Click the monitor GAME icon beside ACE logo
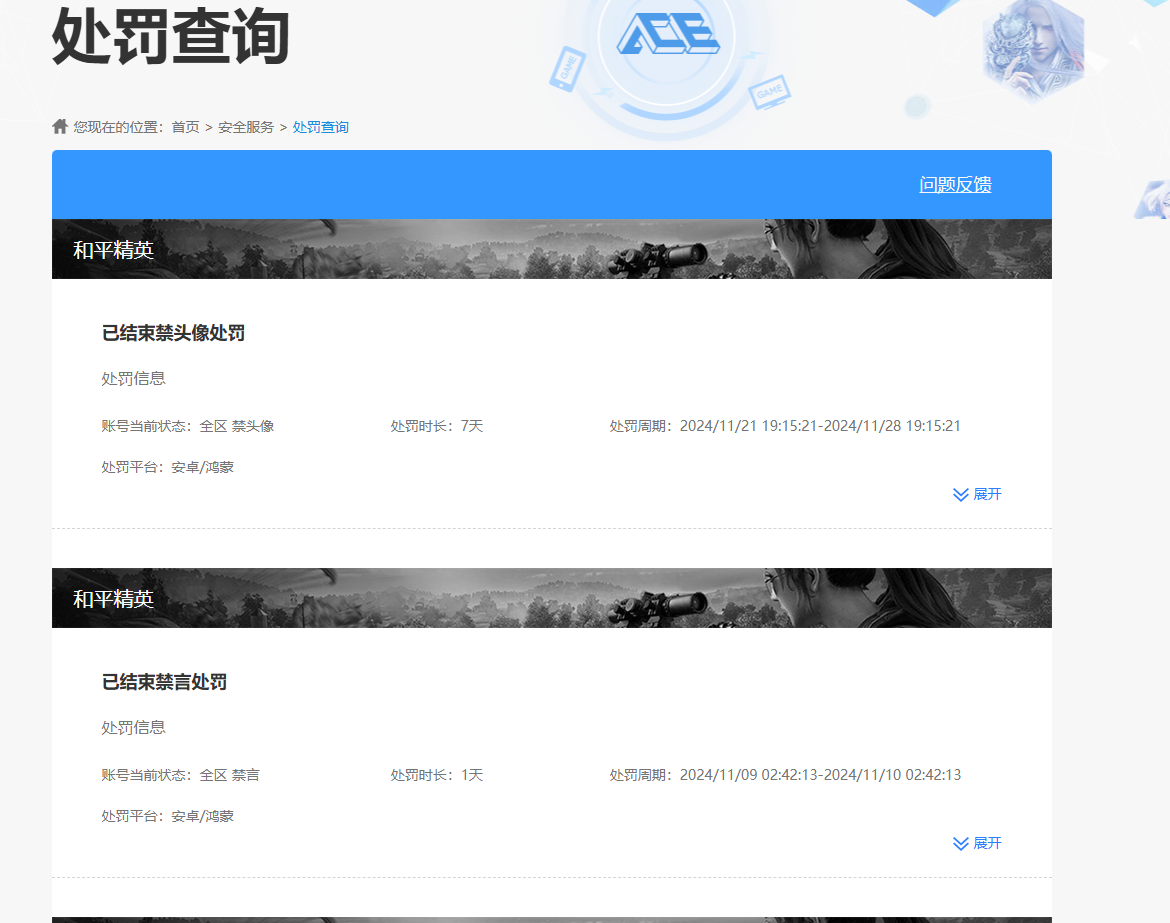Screen dimensions: 1170x923 (x=769, y=92)
